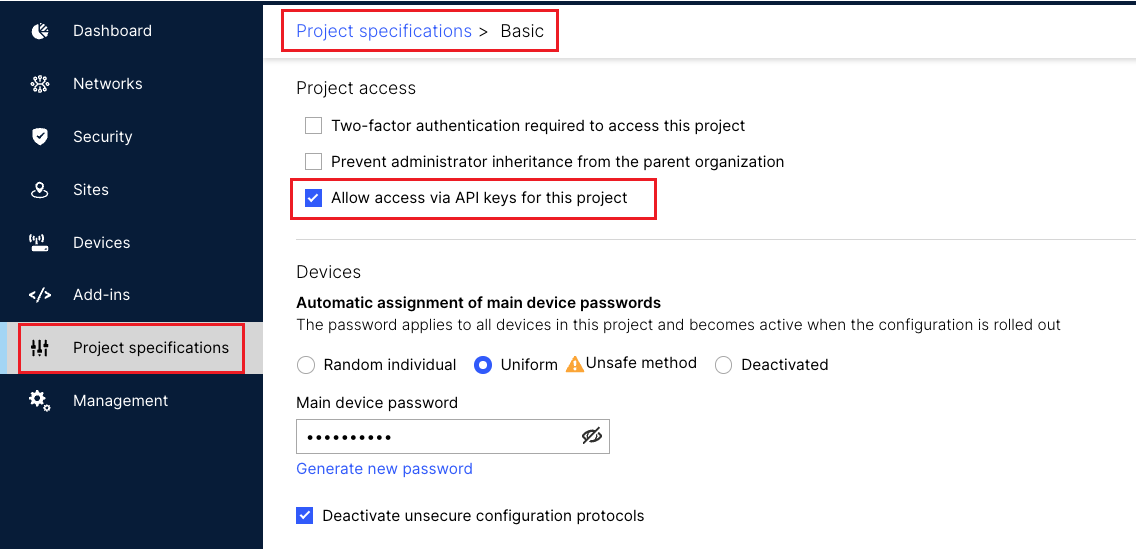
Task: Click Generate new password link
Action: (384, 469)
